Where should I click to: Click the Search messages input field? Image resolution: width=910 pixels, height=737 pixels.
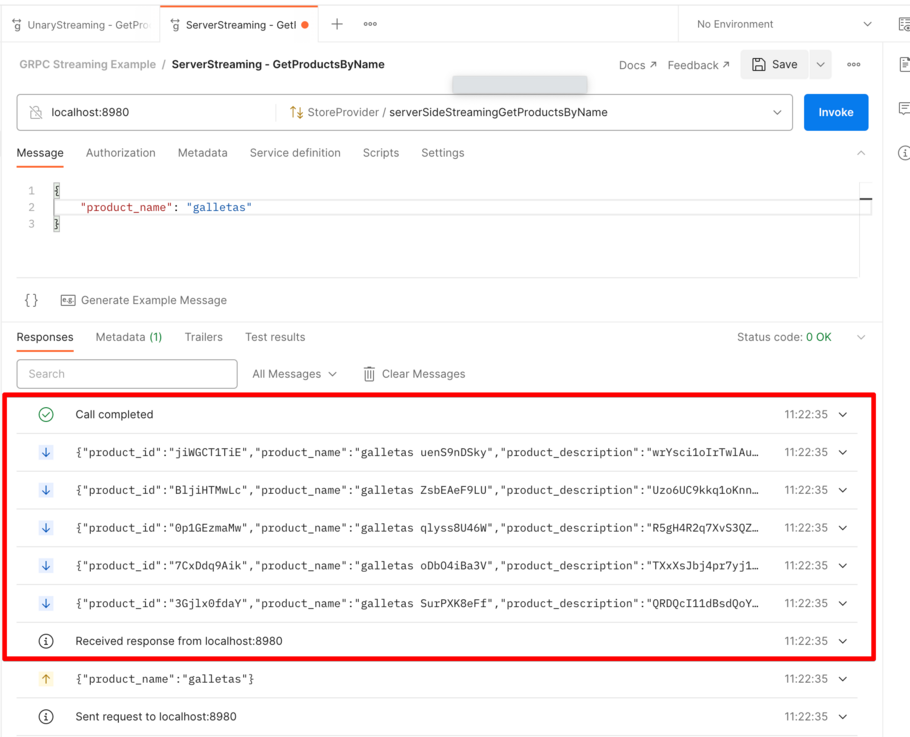pos(127,373)
